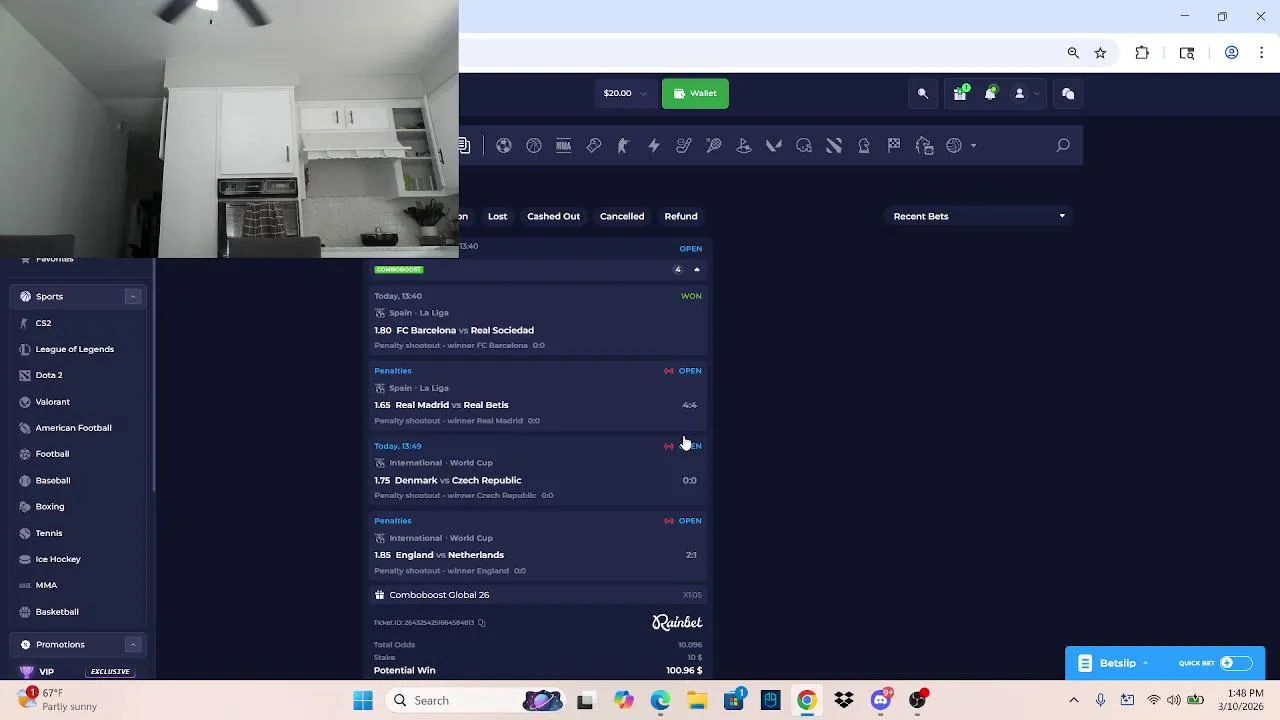Open the rewards gift box icon

pos(960,93)
